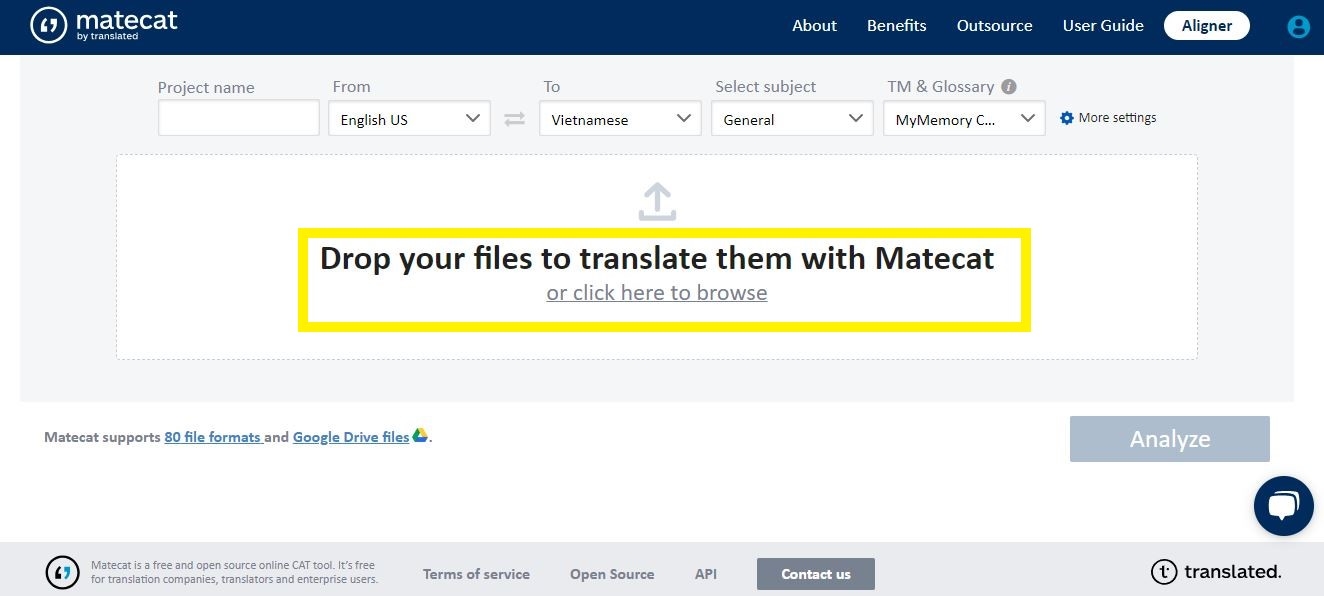Click the More settings text link
The height and width of the screenshot is (596, 1324).
tap(1117, 118)
